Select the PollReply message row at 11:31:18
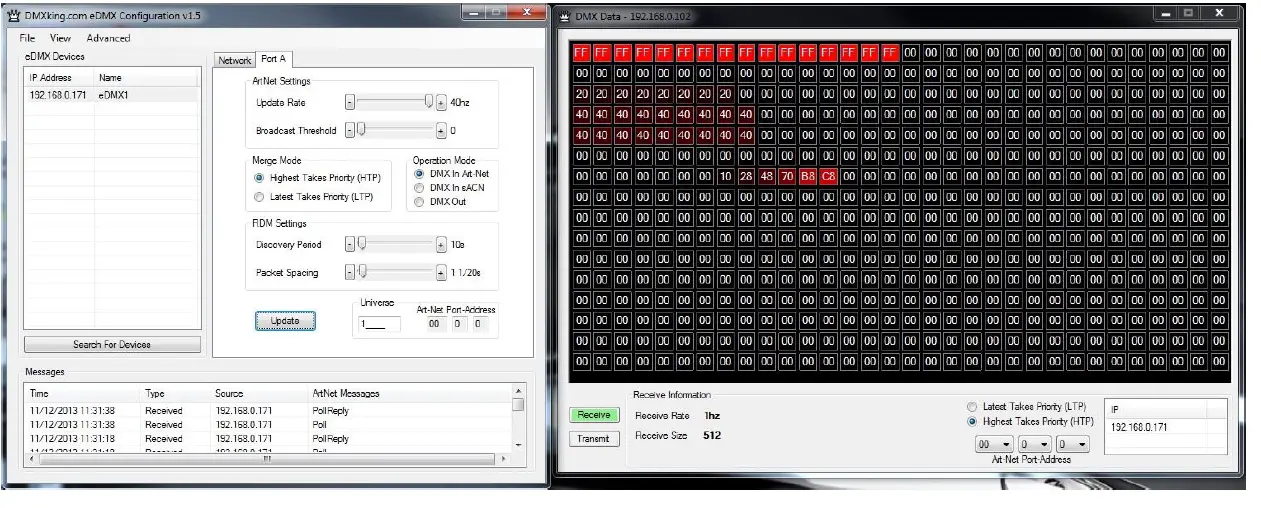 point(268,438)
